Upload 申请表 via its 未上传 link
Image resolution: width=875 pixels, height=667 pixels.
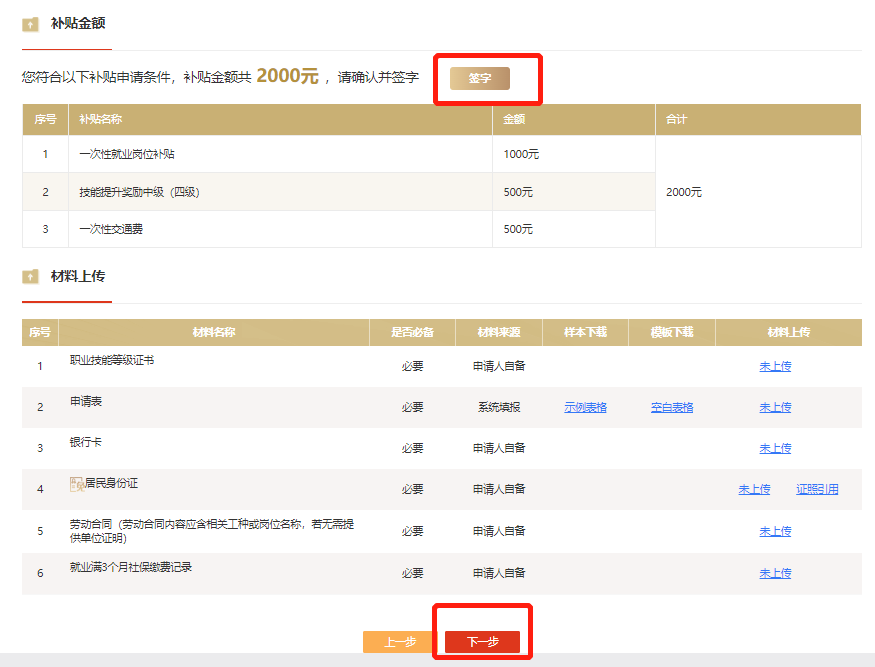pyautogui.click(x=775, y=407)
